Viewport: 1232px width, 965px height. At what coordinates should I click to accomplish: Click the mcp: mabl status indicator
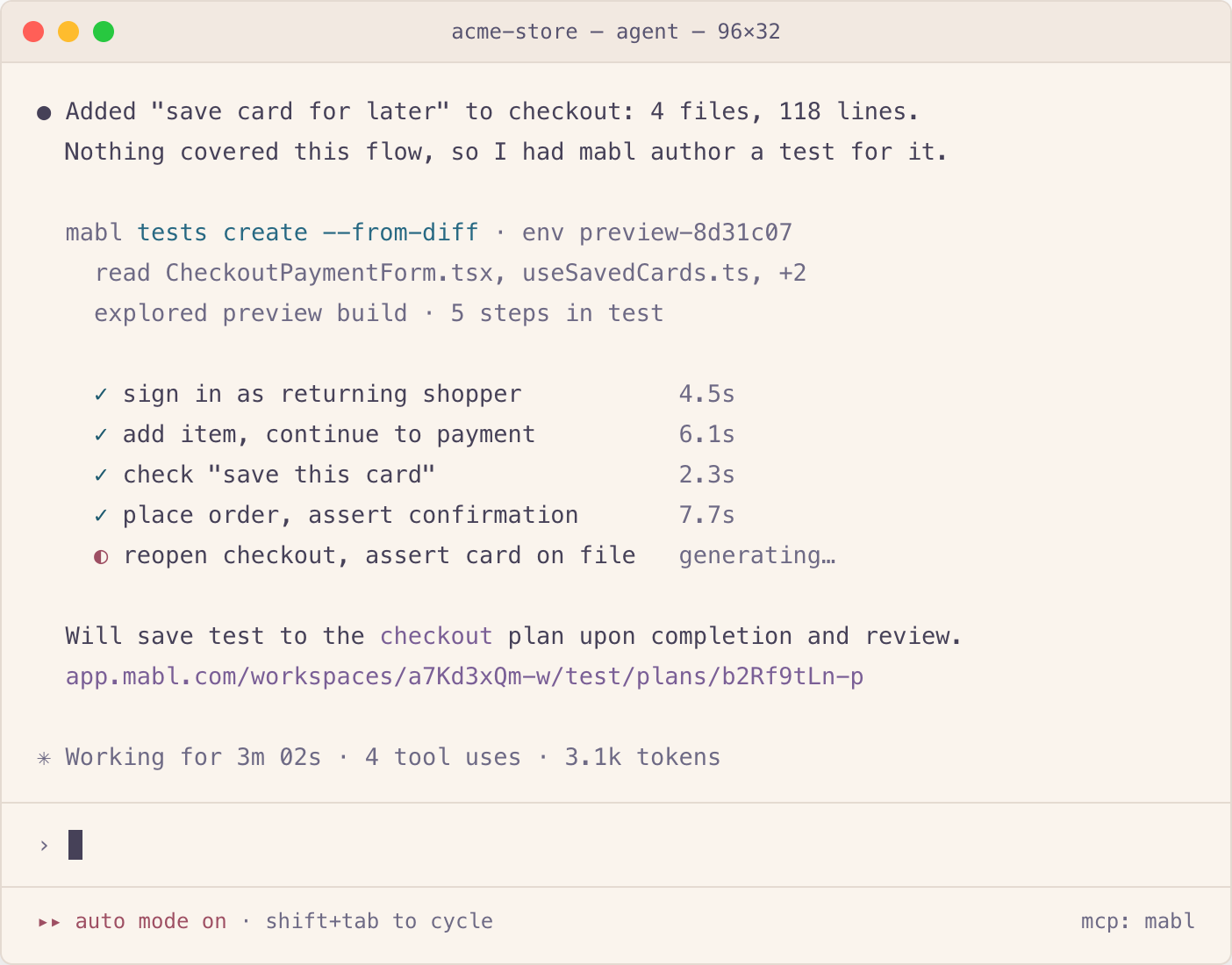tap(1137, 921)
